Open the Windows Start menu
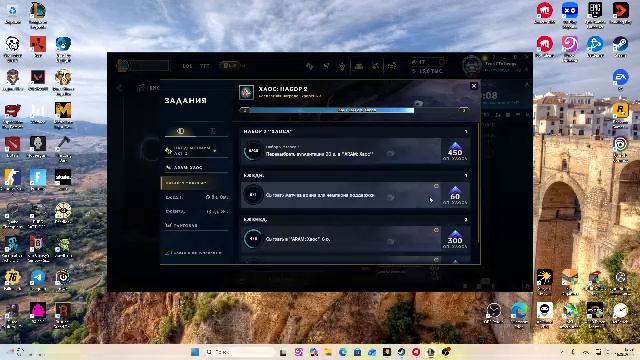 [196, 352]
